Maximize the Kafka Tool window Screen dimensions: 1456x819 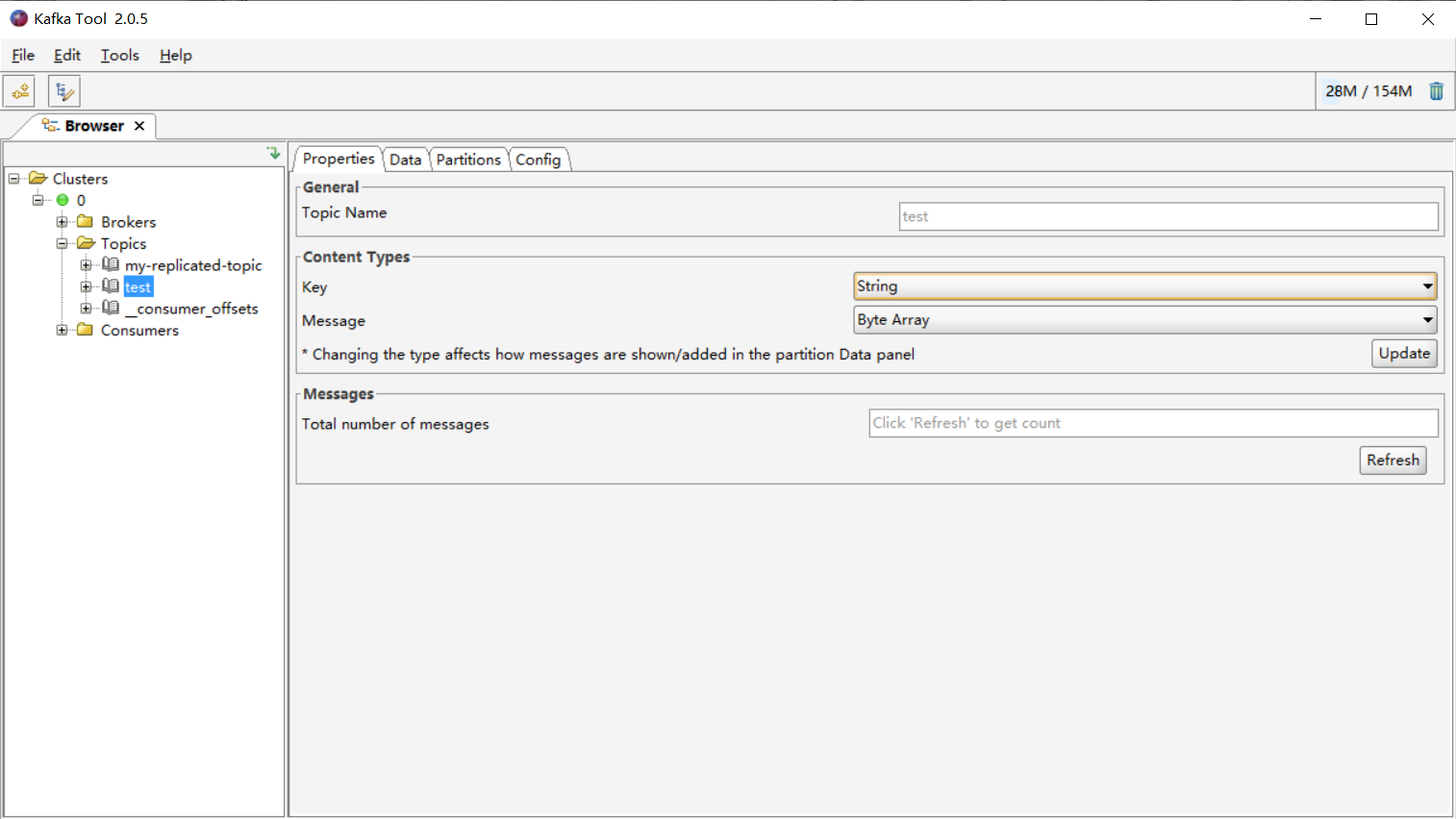pos(1371,19)
